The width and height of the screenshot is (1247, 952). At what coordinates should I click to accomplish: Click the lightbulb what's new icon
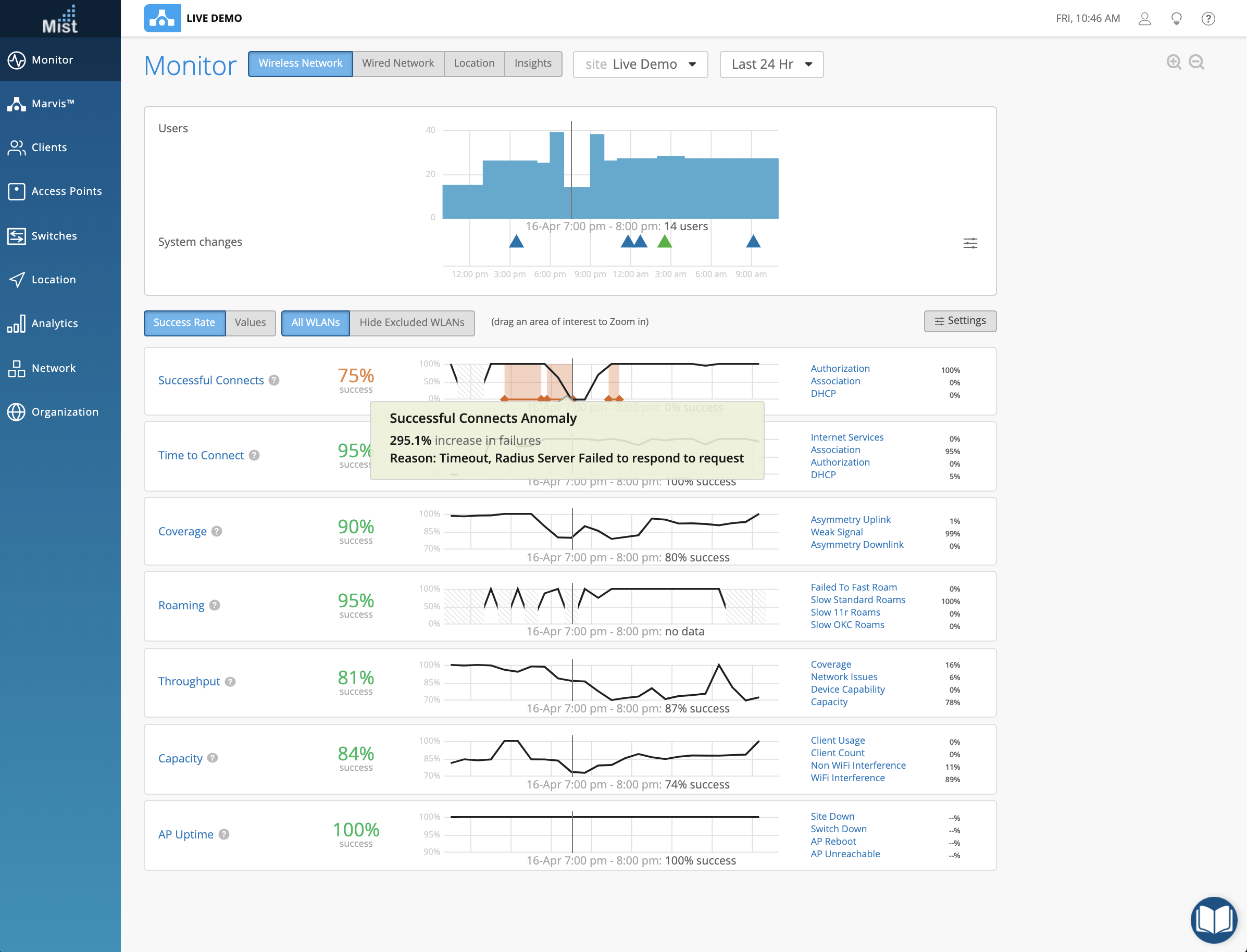click(1176, 19)
